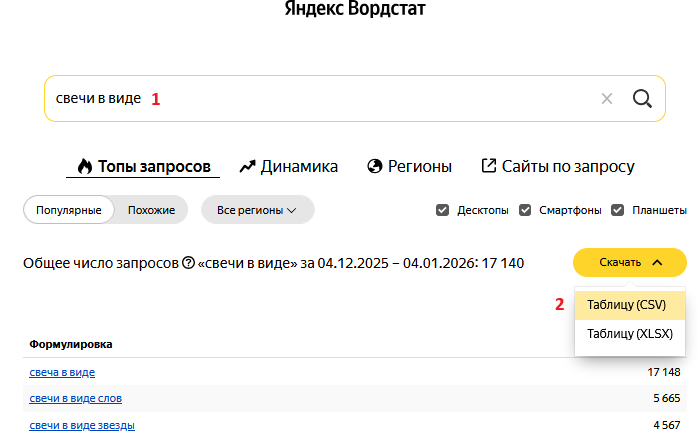The height and width of the screenshot is (438, 699).
Task: Clear the search field with the X icon
Action: pyautogui.click(x=607, y=98)
